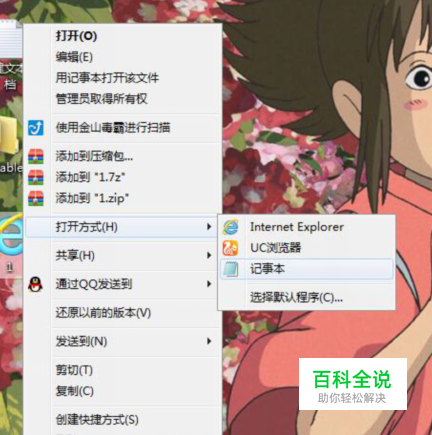This screenshot has height=435, width=432.
Task: Click the archive icon beside 添加到 "1.zip"
Action: (36, 198)
